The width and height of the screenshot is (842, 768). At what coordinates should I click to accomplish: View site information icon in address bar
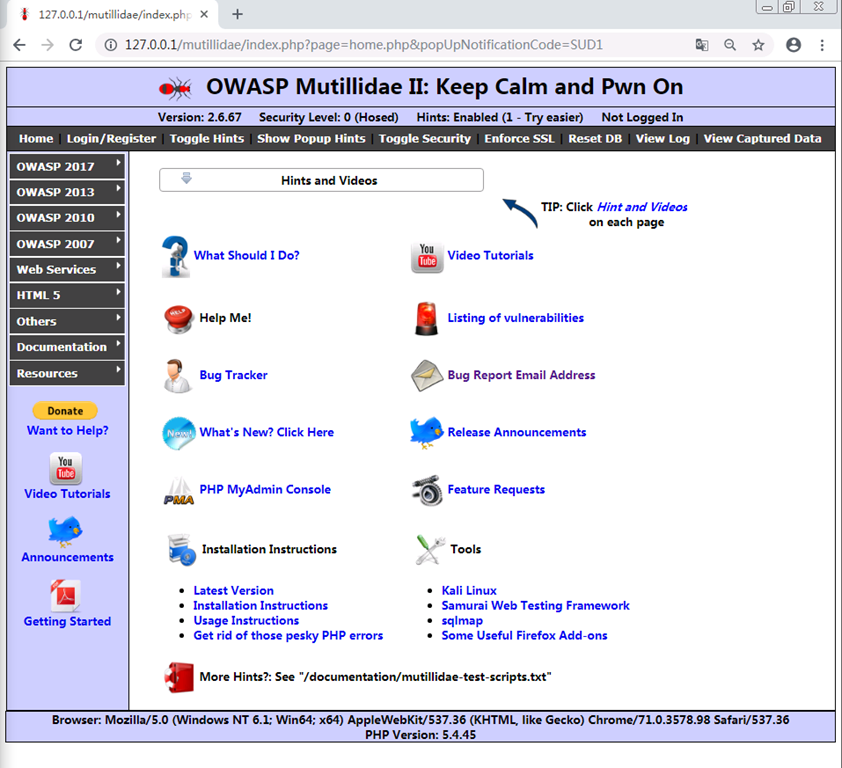111,45
